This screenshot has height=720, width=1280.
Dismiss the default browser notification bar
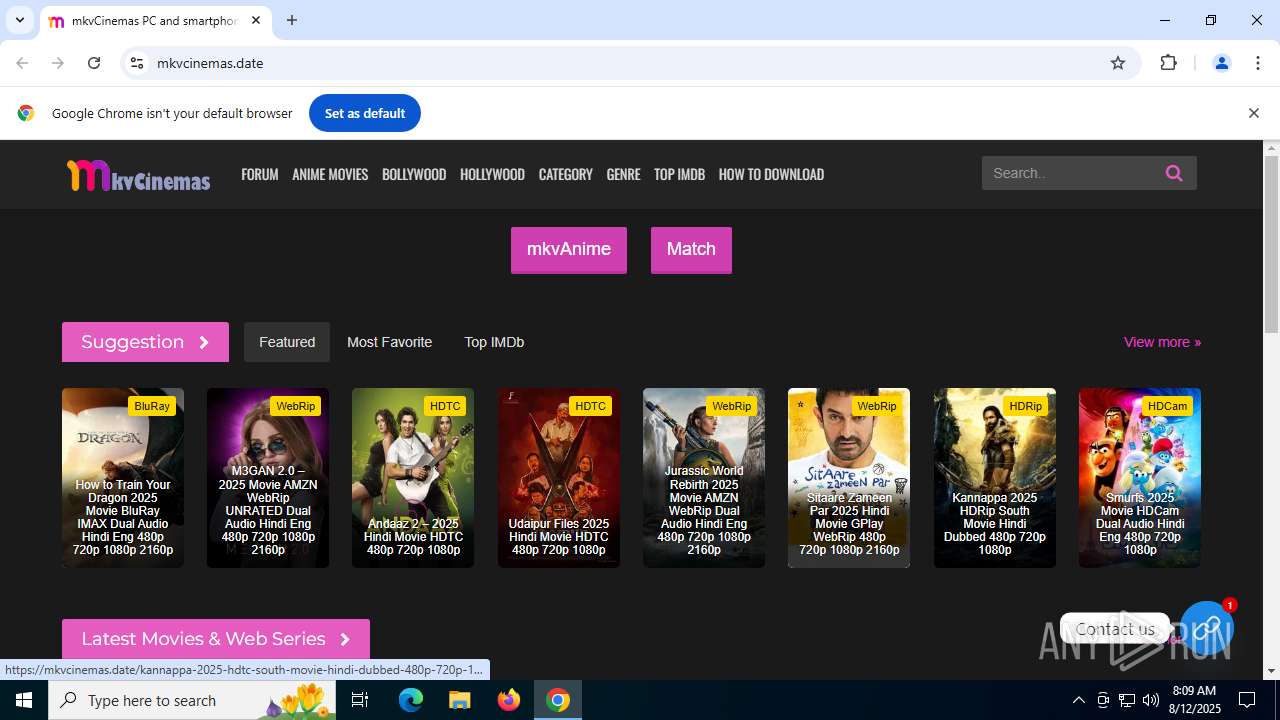[1253, 113]
